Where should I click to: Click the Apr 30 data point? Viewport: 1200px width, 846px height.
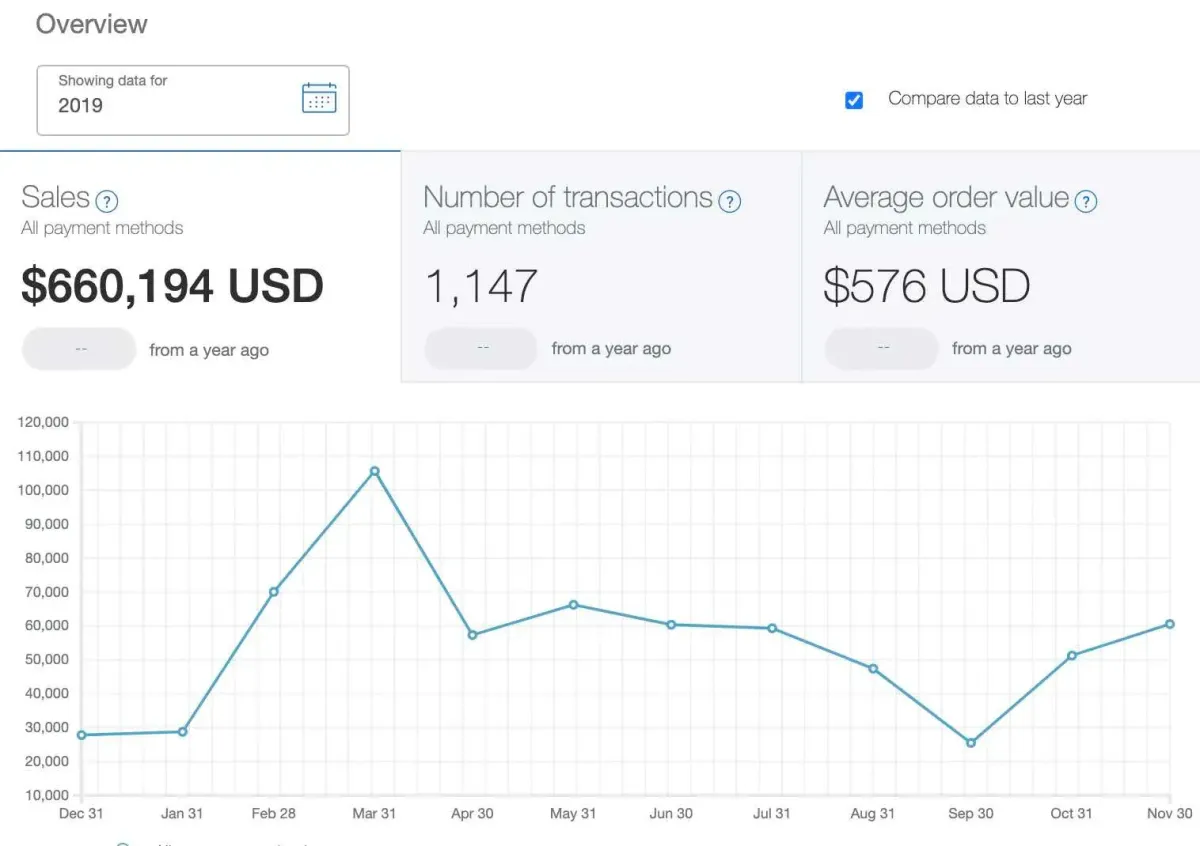(x=472, y=635)
